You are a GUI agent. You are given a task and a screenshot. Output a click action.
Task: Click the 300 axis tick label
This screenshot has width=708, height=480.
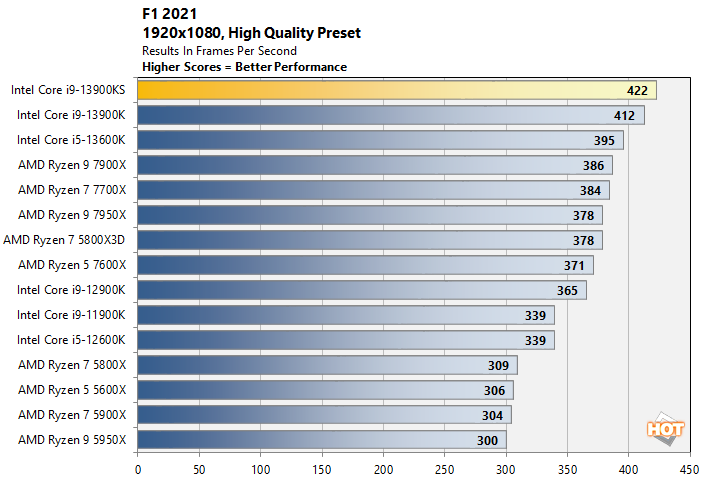coord(506,470)
